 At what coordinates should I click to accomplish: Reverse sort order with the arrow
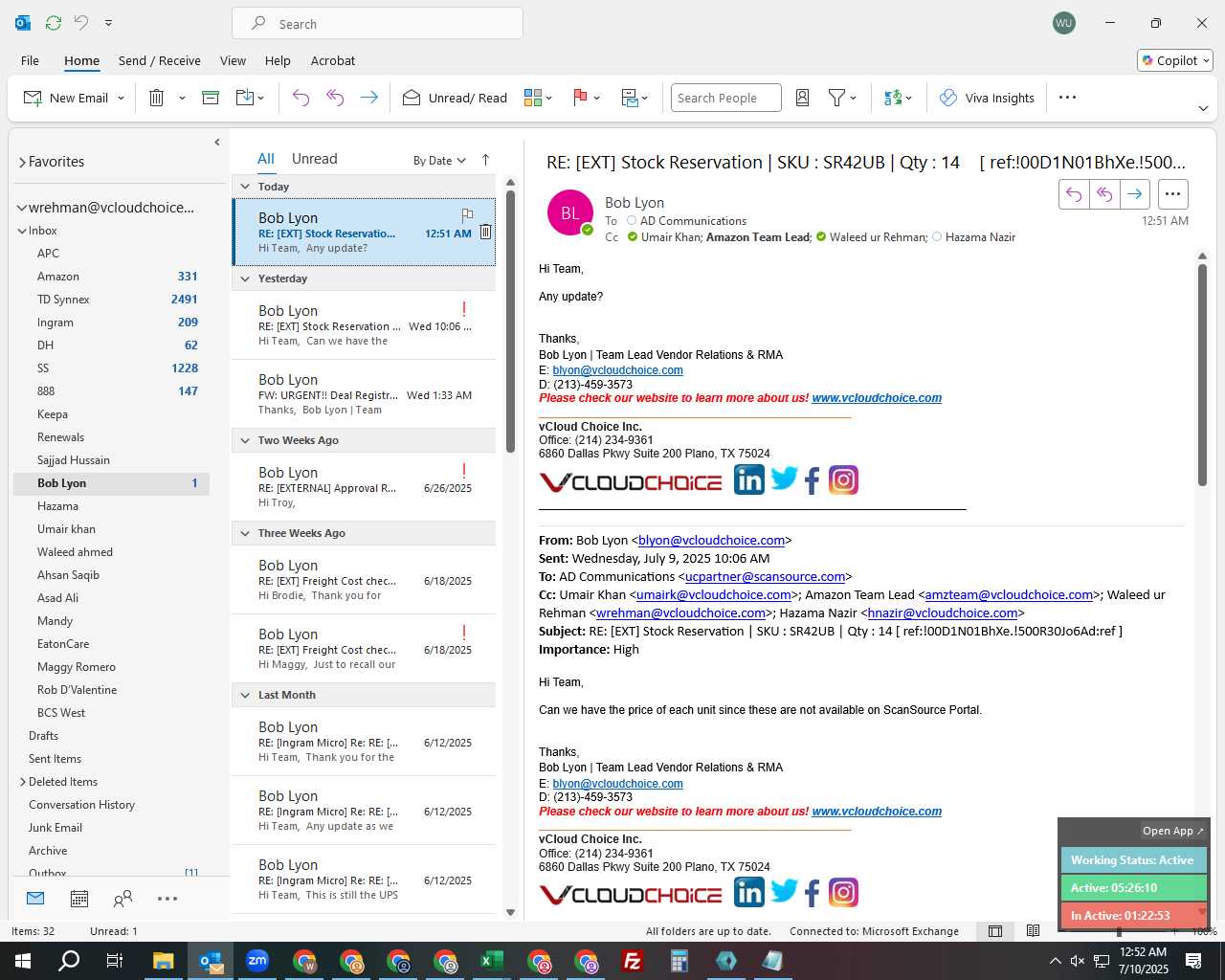(x=485, y=160)
